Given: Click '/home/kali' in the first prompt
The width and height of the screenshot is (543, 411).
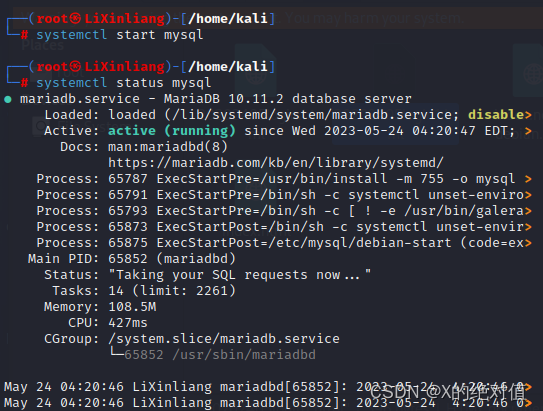Looking at the screenshot, I should click(228, 18).
